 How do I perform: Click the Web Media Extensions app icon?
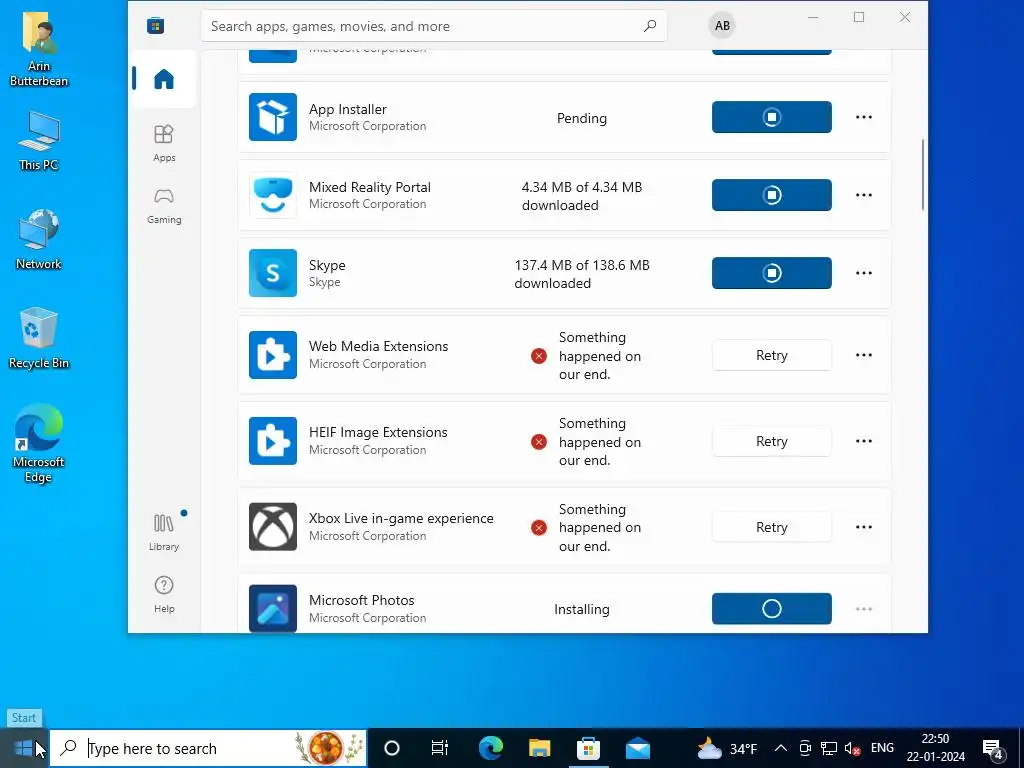[x=273, y=355]
